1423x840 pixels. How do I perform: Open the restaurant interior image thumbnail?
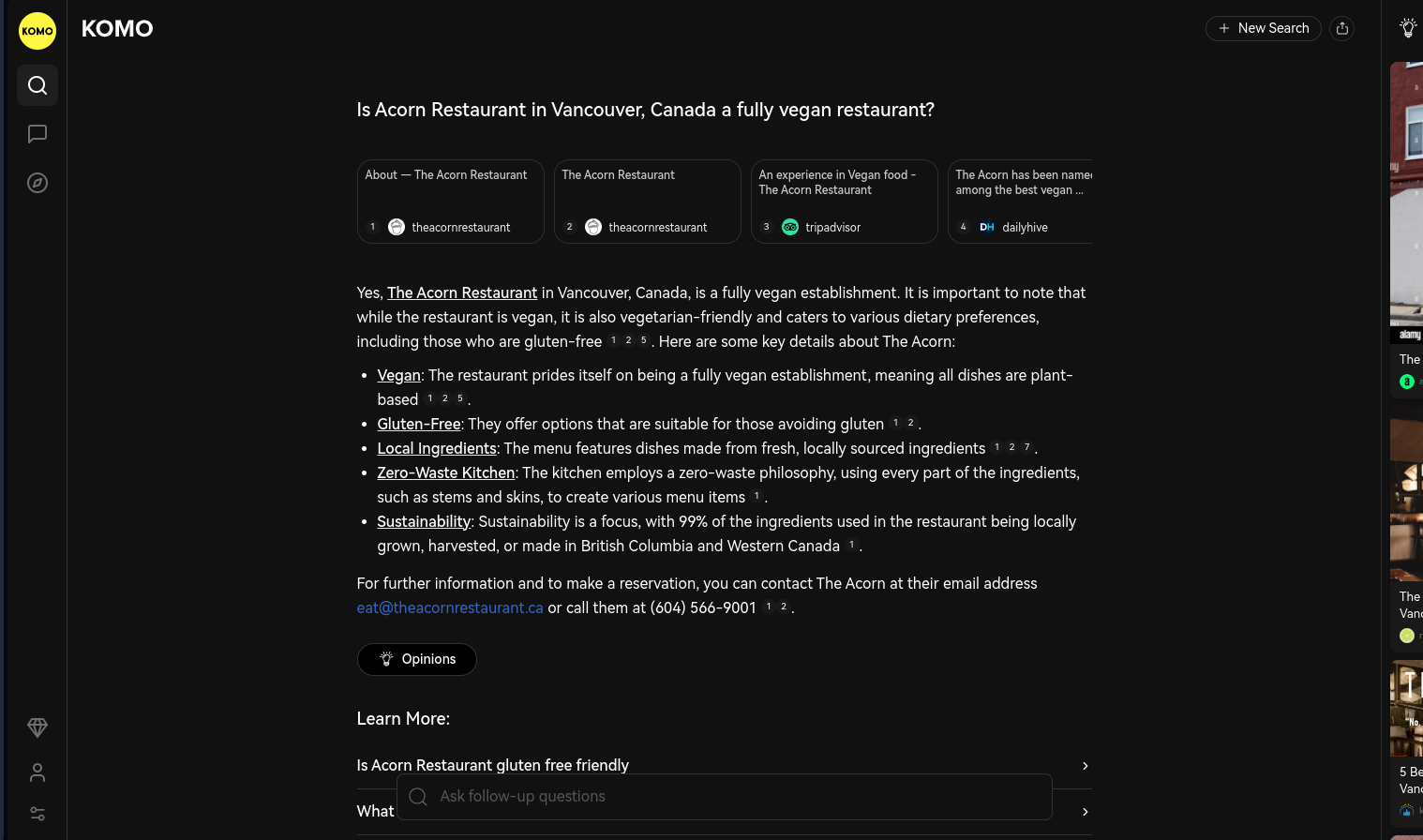[x=1406, y=500]
